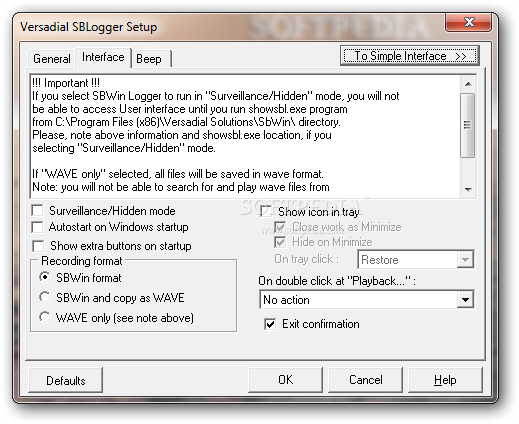Open the On tray click Restore dropdown
The height and width of the screenshot is (424, 519).
coord(465,259)
